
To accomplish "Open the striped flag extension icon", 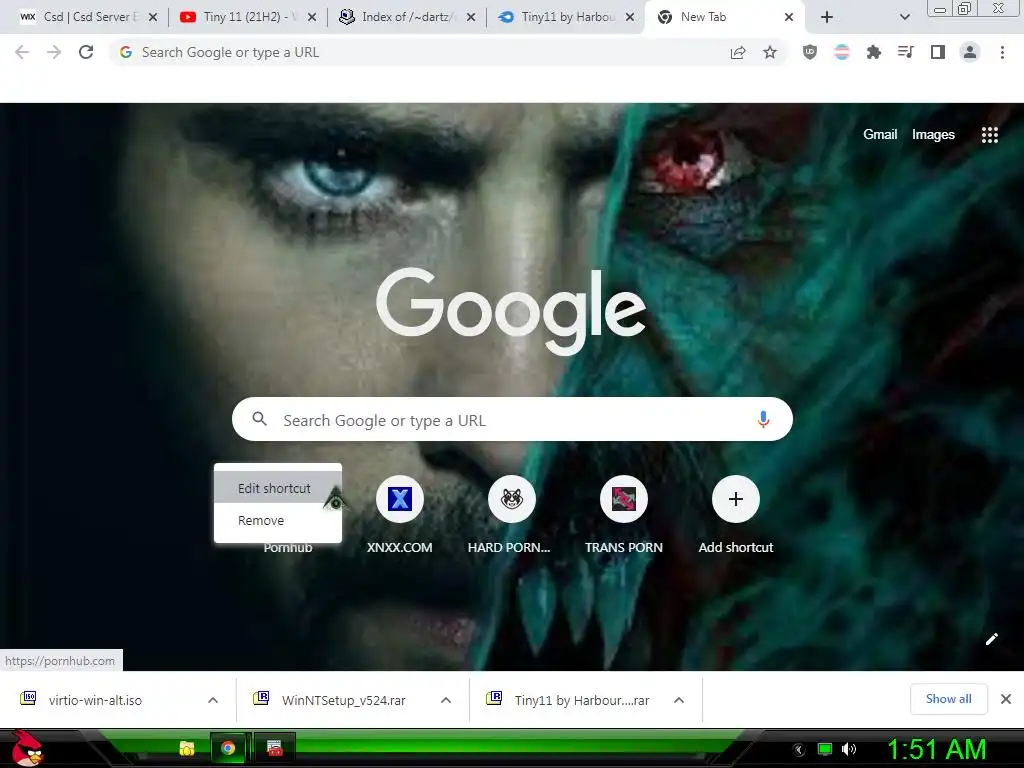I will [x=842, y=52].
